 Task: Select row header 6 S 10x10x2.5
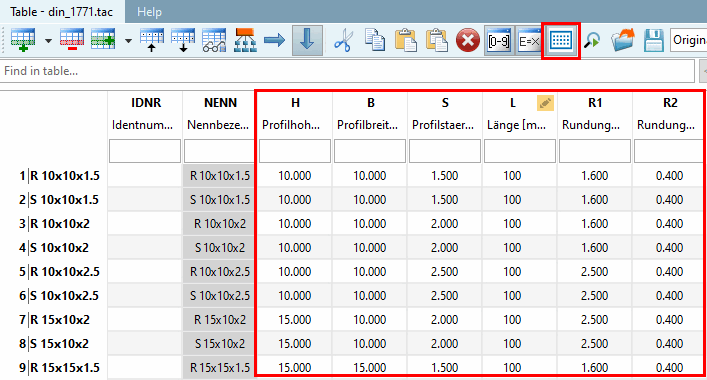pos(54,296)
